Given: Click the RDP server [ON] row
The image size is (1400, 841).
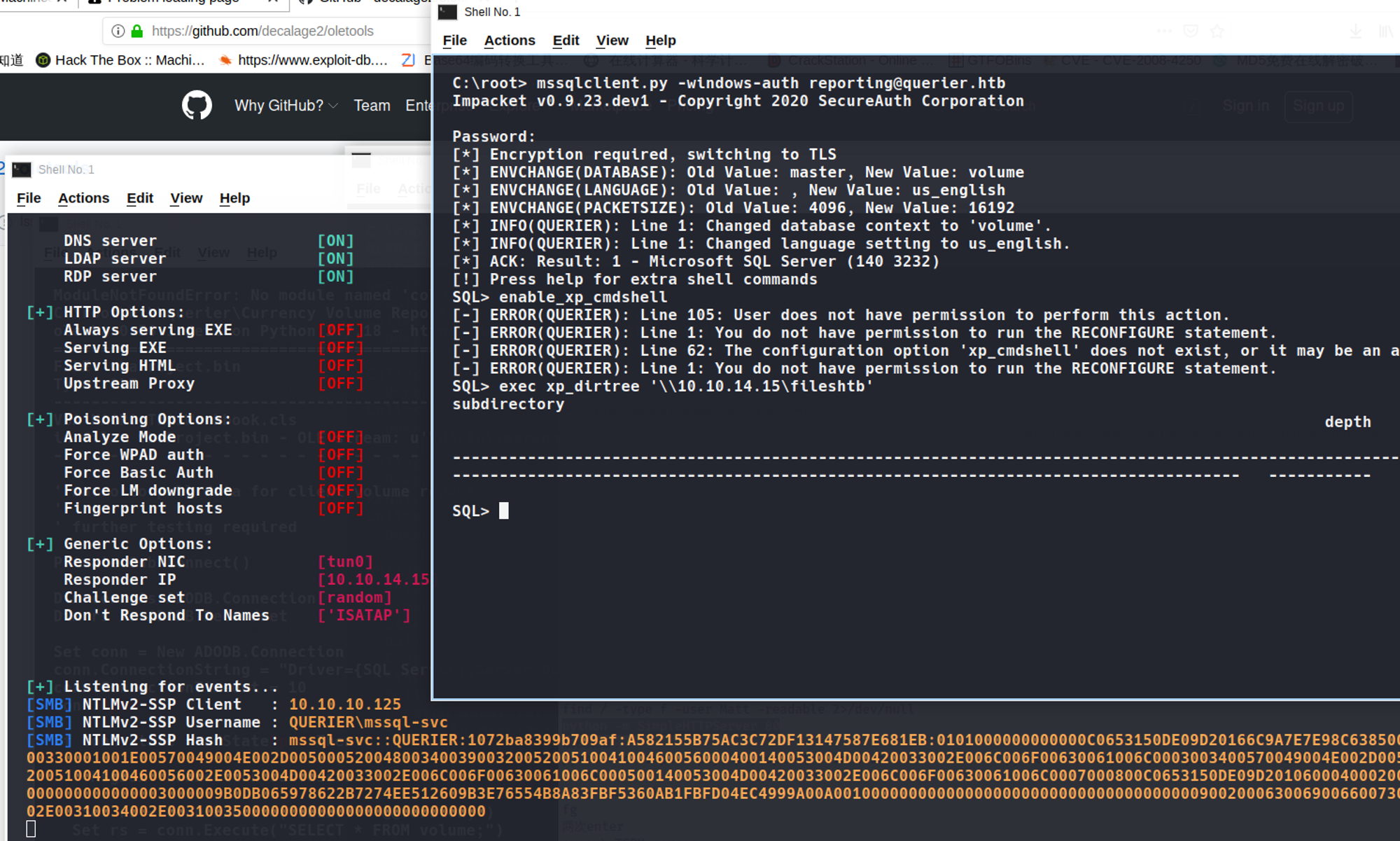Looking at the screenshot, I should [x=209, y=277].
